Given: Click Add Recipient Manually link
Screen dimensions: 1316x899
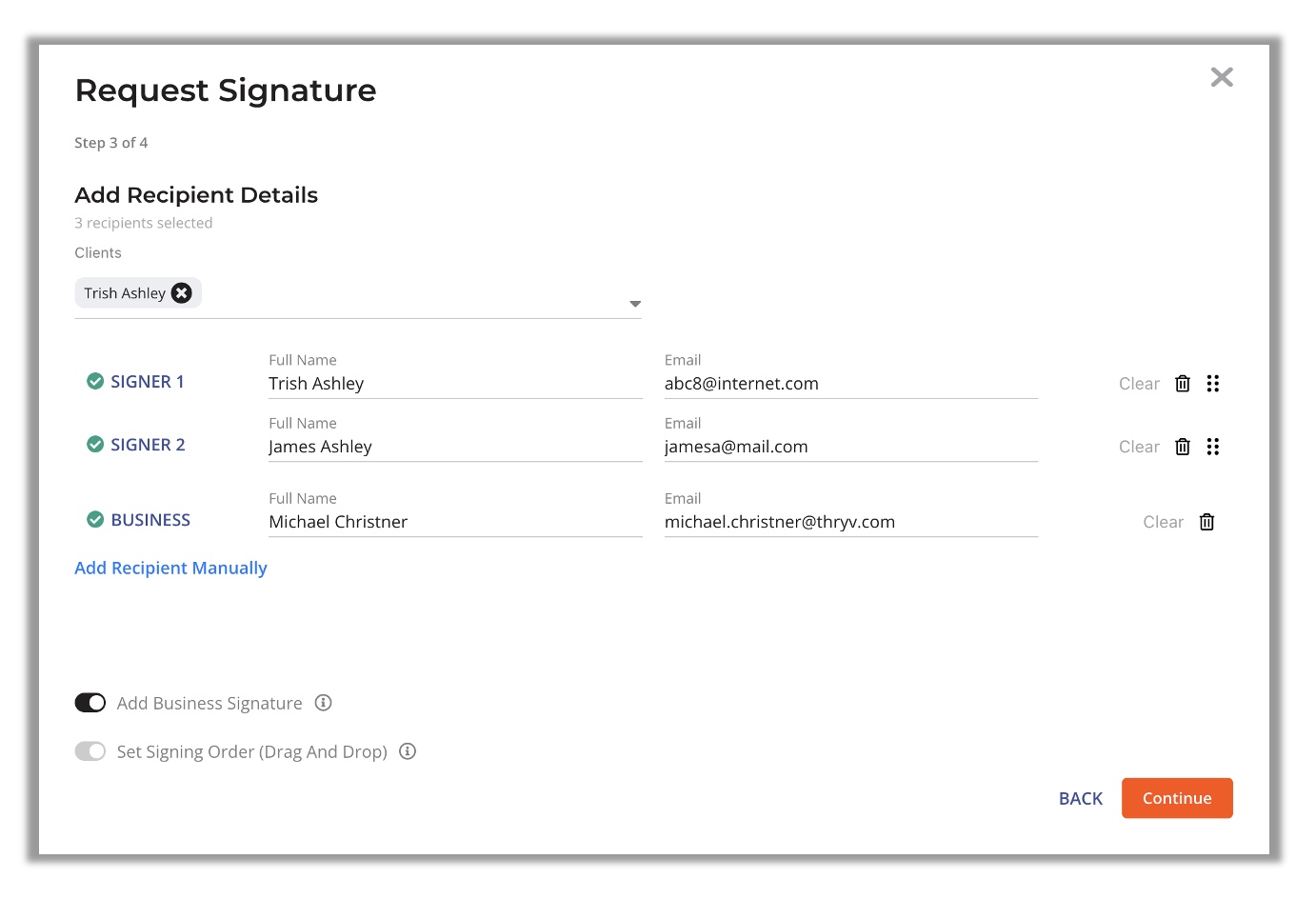Looking at the screenshot, I should click(x=170, y=568).
